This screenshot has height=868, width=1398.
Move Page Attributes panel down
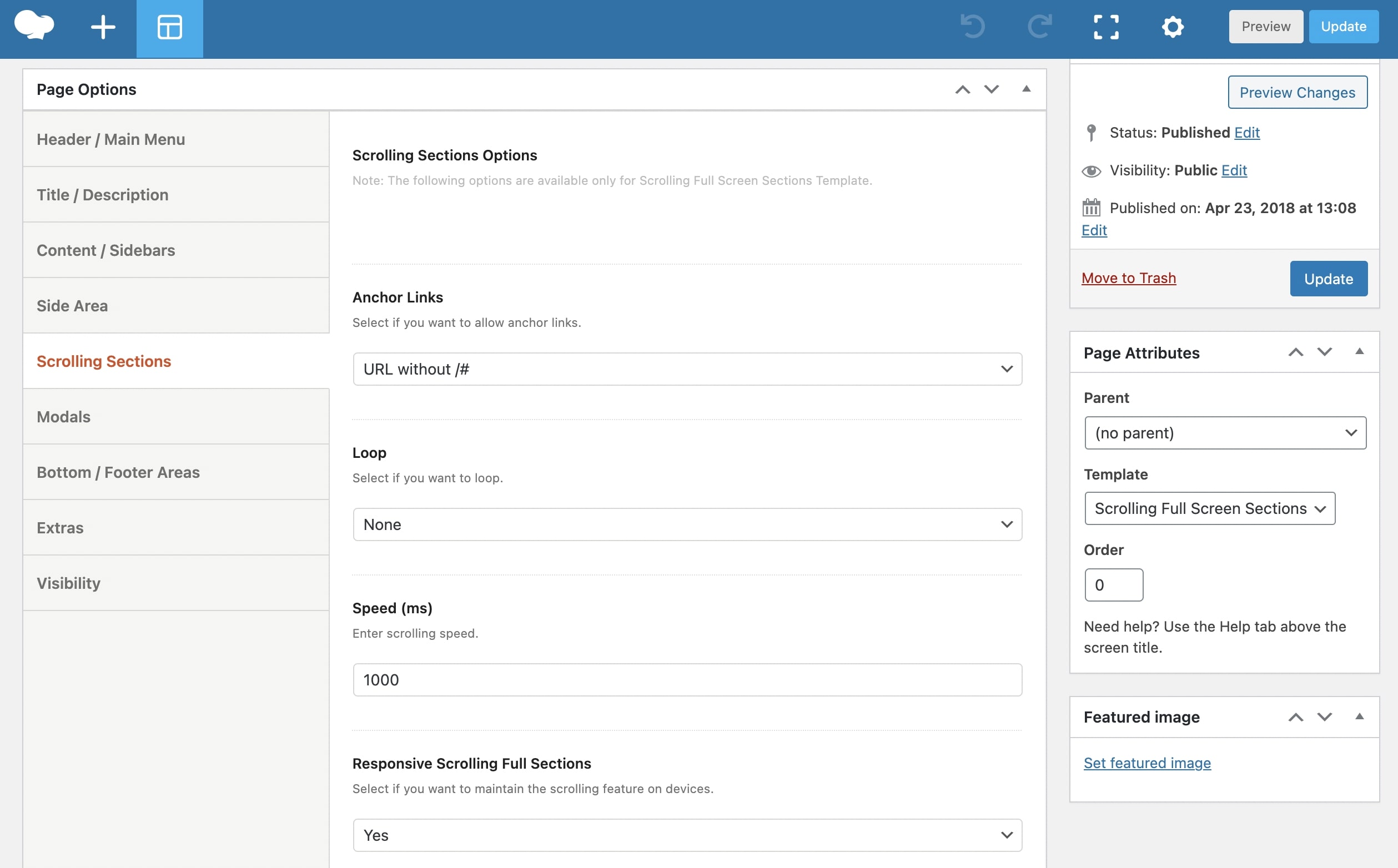[x=1324, y=352]
